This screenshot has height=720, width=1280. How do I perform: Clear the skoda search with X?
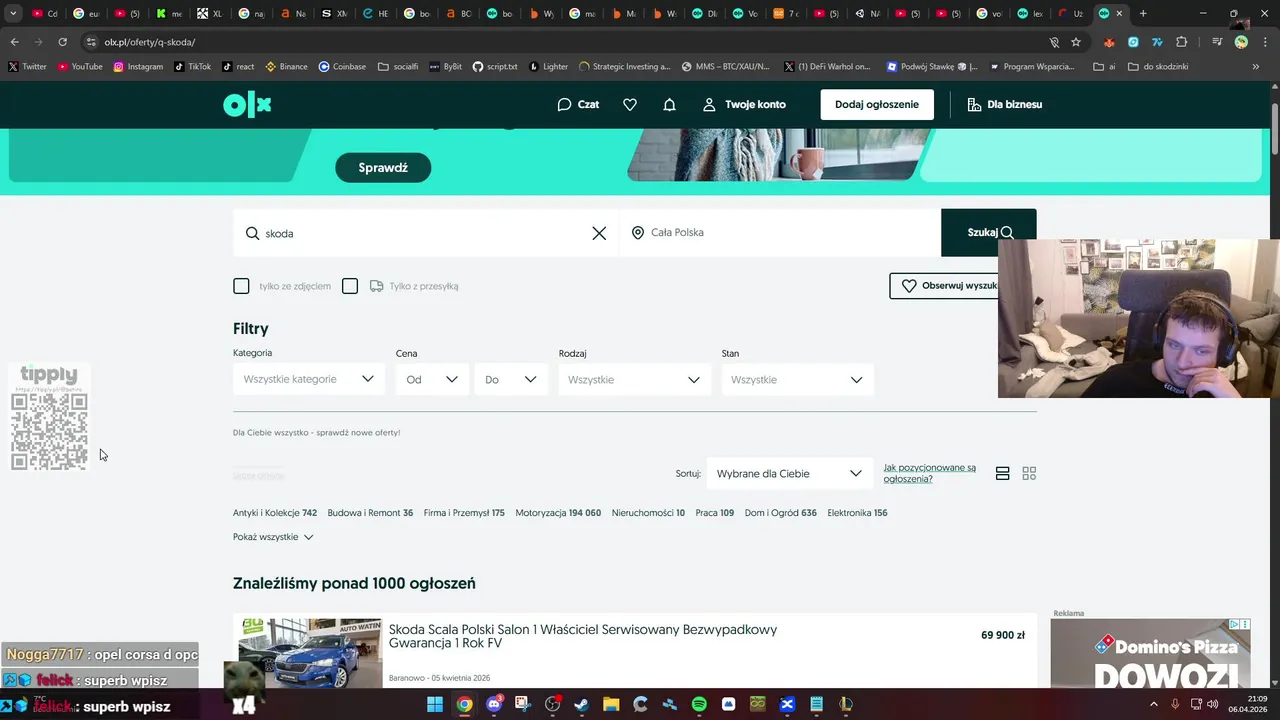click(x=599, y=233)
